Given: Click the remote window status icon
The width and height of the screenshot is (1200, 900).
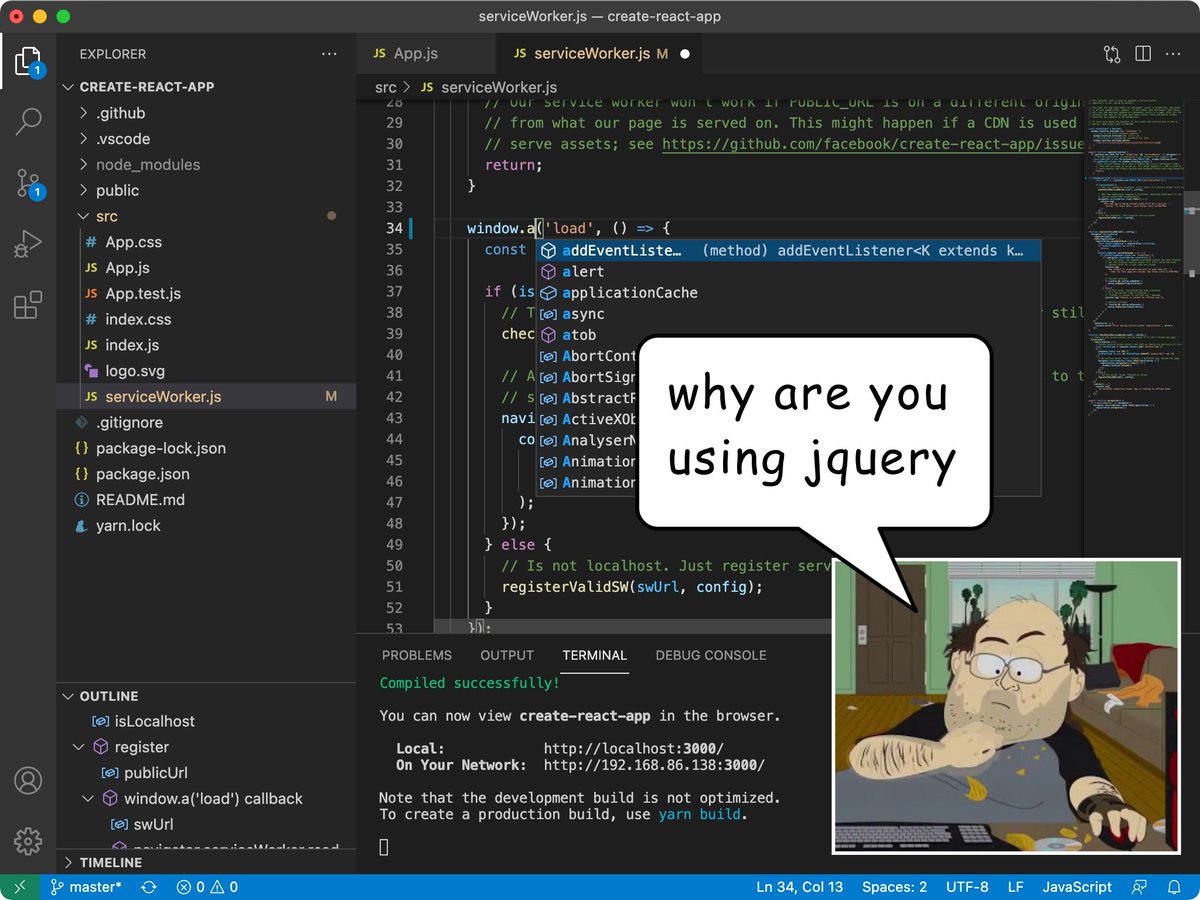Looking at the screenshot, I should pyautogui.click(x=20, y=887).
